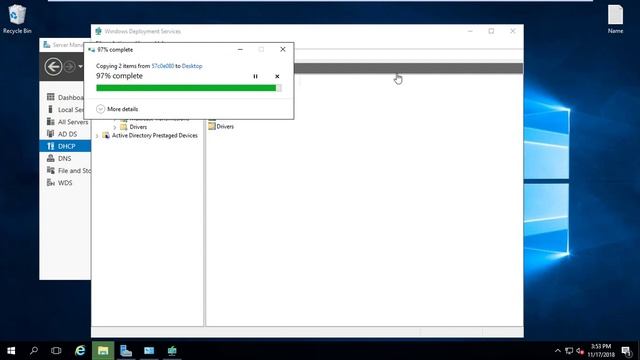Click the AD DS role icon
Viewport: 640px width, 360px height.
(51, 133)
